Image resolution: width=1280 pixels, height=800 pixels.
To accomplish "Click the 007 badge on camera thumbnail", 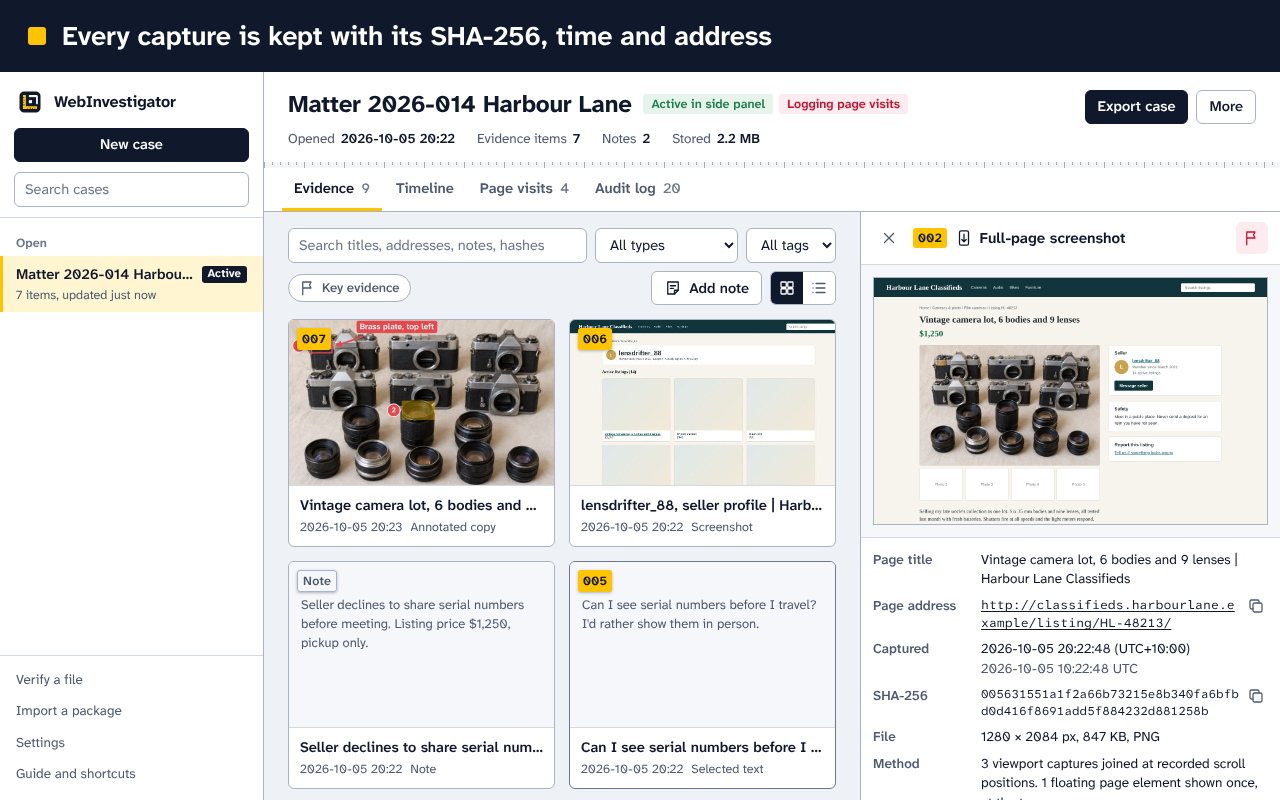I will click(x=314, y=339).
